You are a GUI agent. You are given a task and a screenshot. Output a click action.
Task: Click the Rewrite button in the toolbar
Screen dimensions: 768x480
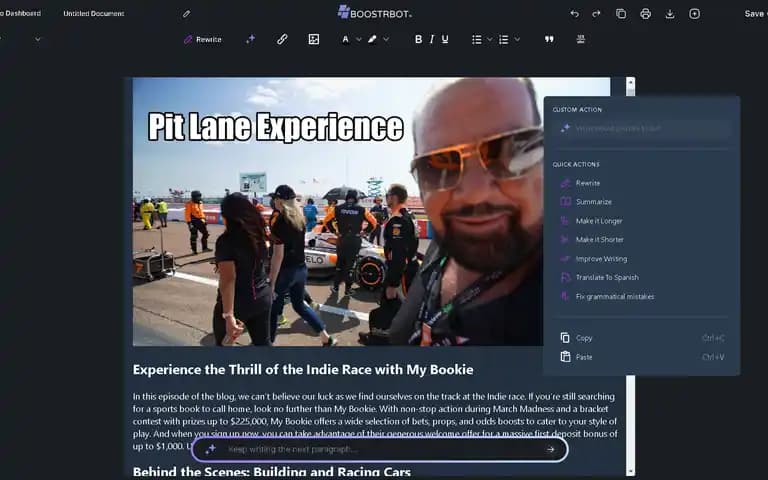click(203, 39)
